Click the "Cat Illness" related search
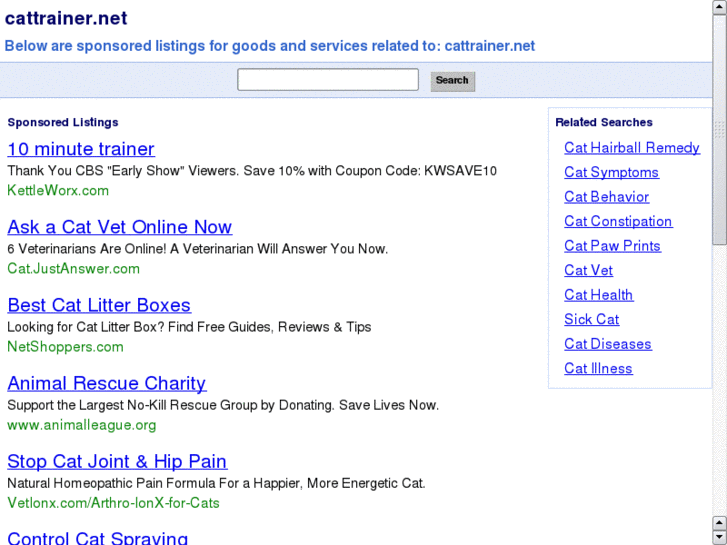 tap(598, 368)
